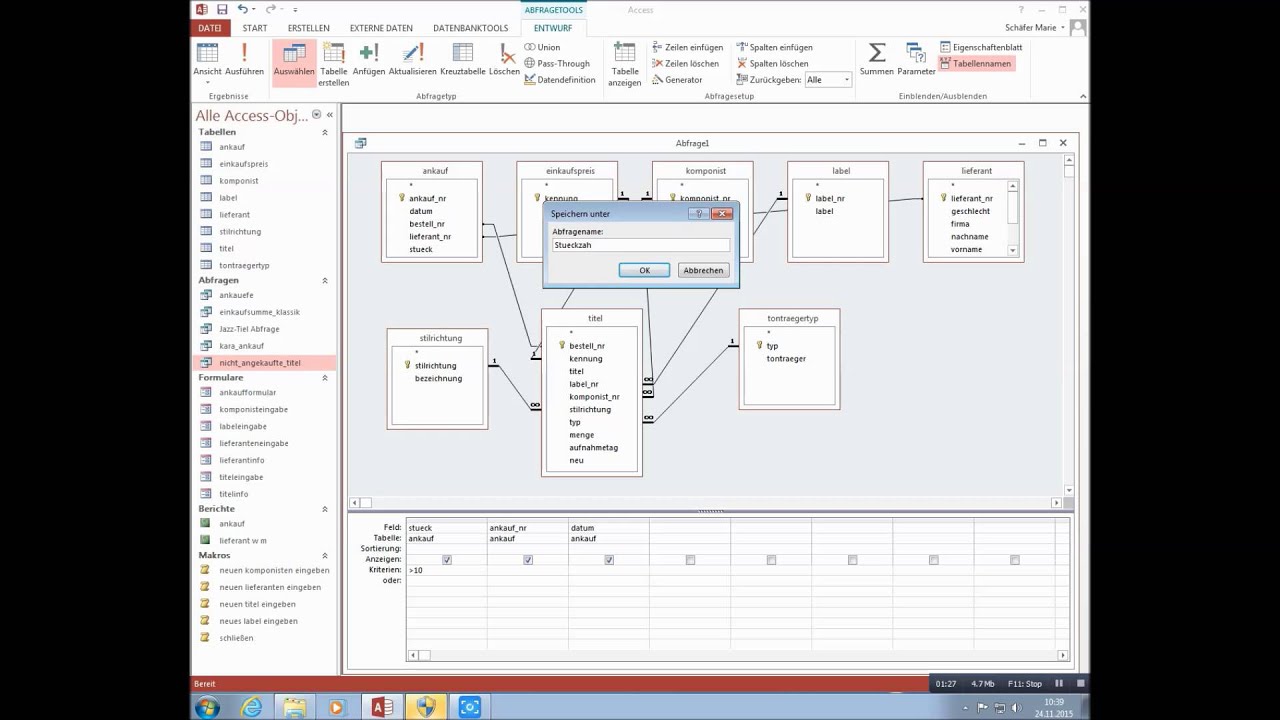Switch to the ENTWURF tab

(553, 28)
